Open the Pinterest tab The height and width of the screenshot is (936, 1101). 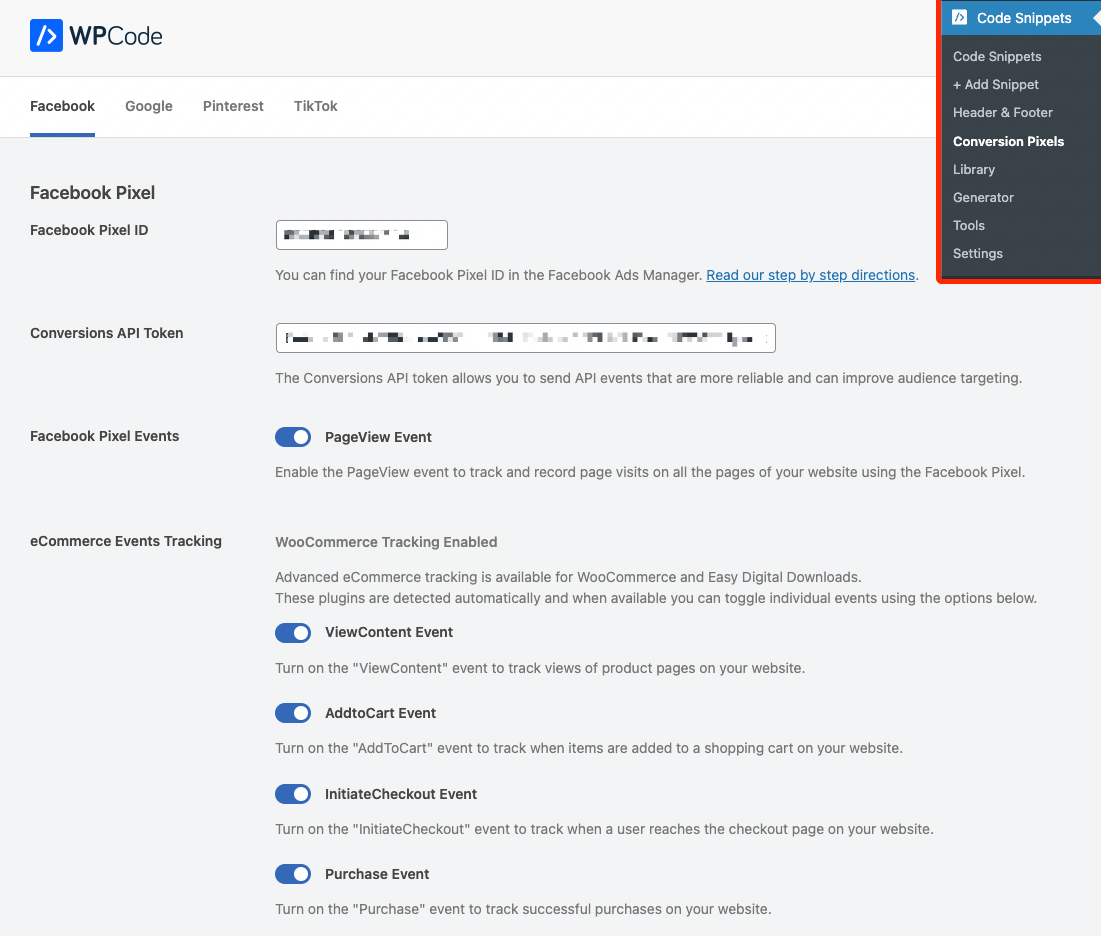pyautogui.click(x=233, y=106)
